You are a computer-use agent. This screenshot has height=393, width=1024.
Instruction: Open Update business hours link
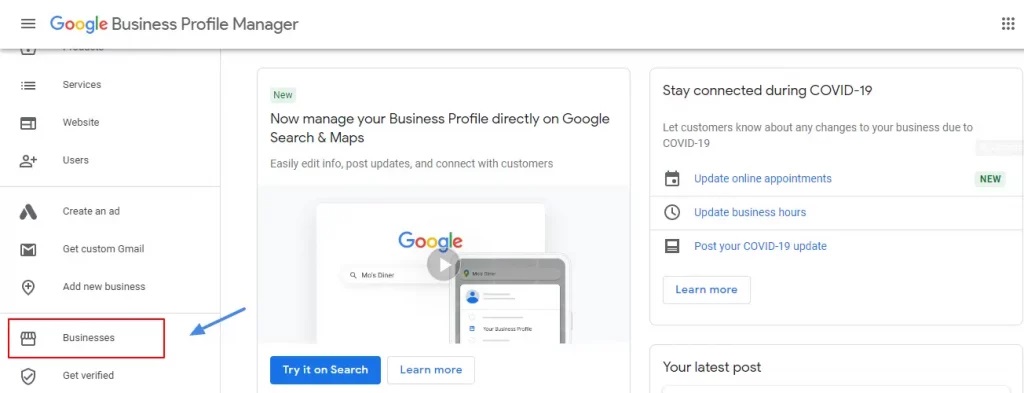[750, 212]
